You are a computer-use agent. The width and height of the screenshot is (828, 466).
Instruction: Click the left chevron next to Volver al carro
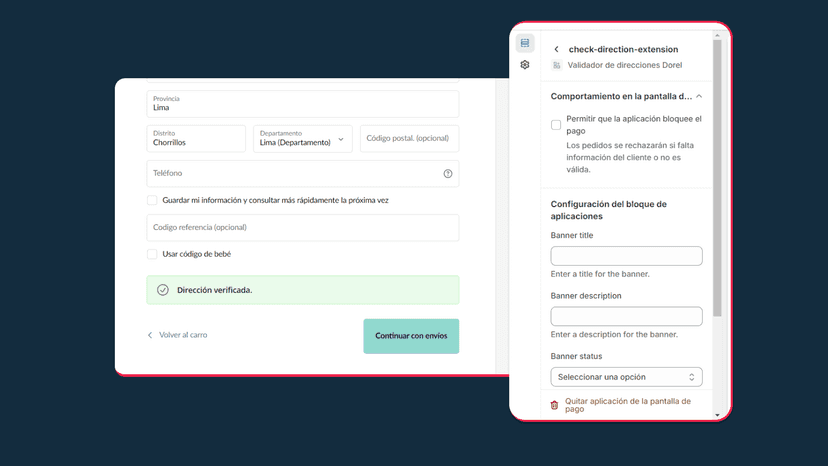tap(150, 335)
